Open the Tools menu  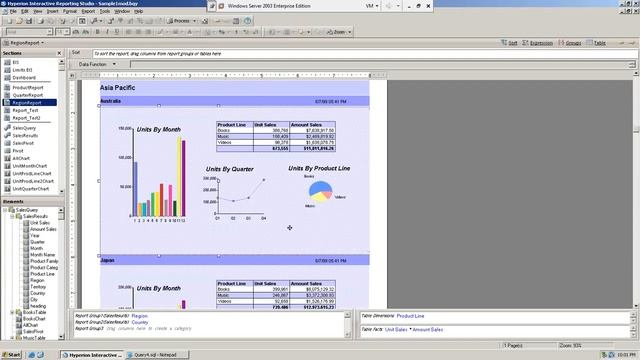(105, 11)
